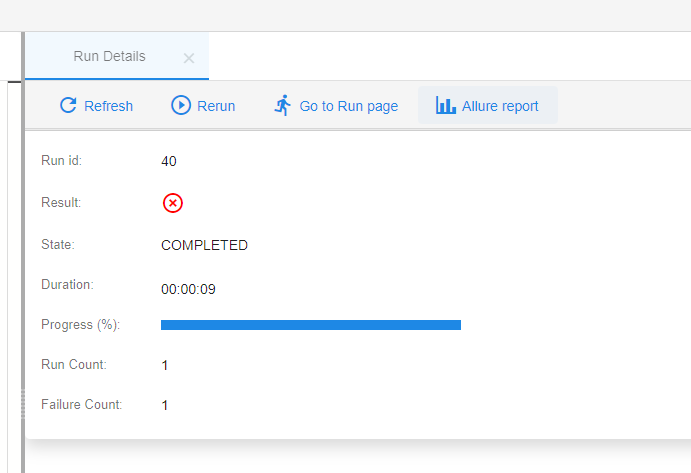Close the Run Details tab
The width and height of the screenshot is (691, 473).
tap(189, 58)
